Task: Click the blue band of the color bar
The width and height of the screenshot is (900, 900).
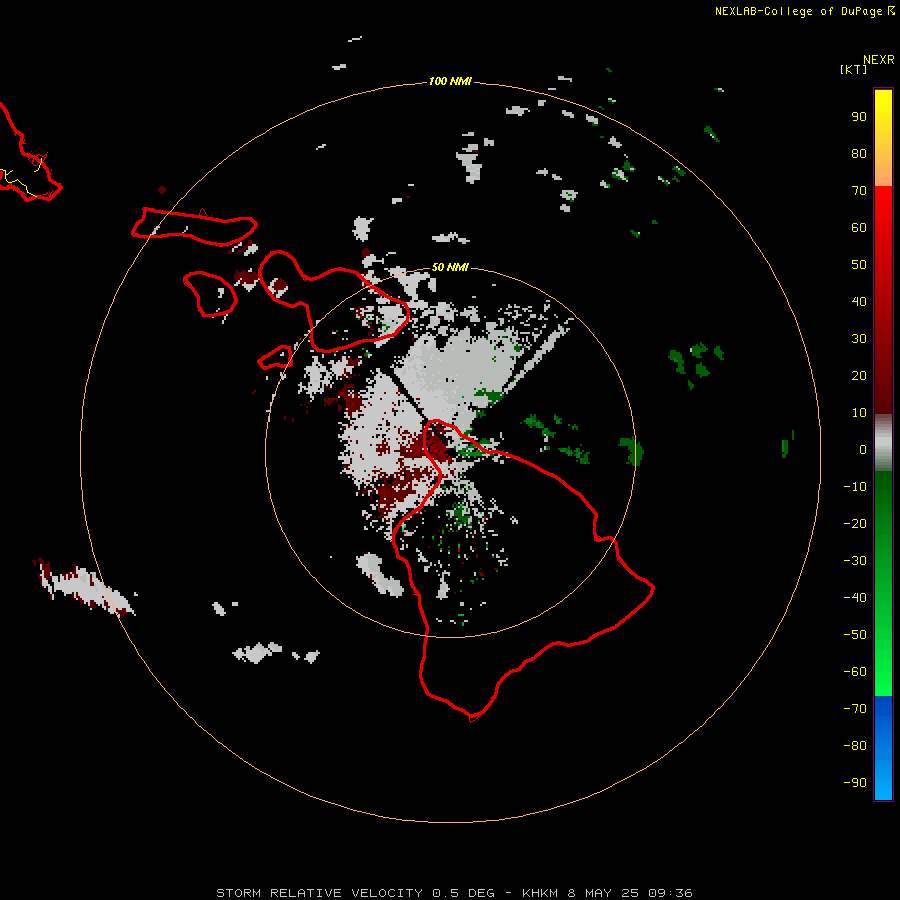Action: coord(883,748)
